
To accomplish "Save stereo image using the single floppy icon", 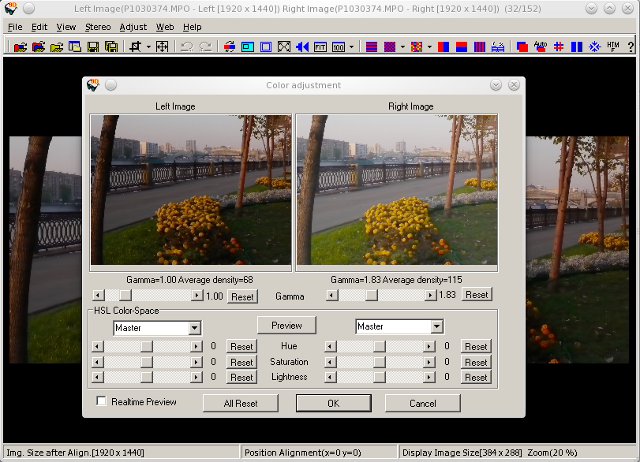I will [93, 47].
